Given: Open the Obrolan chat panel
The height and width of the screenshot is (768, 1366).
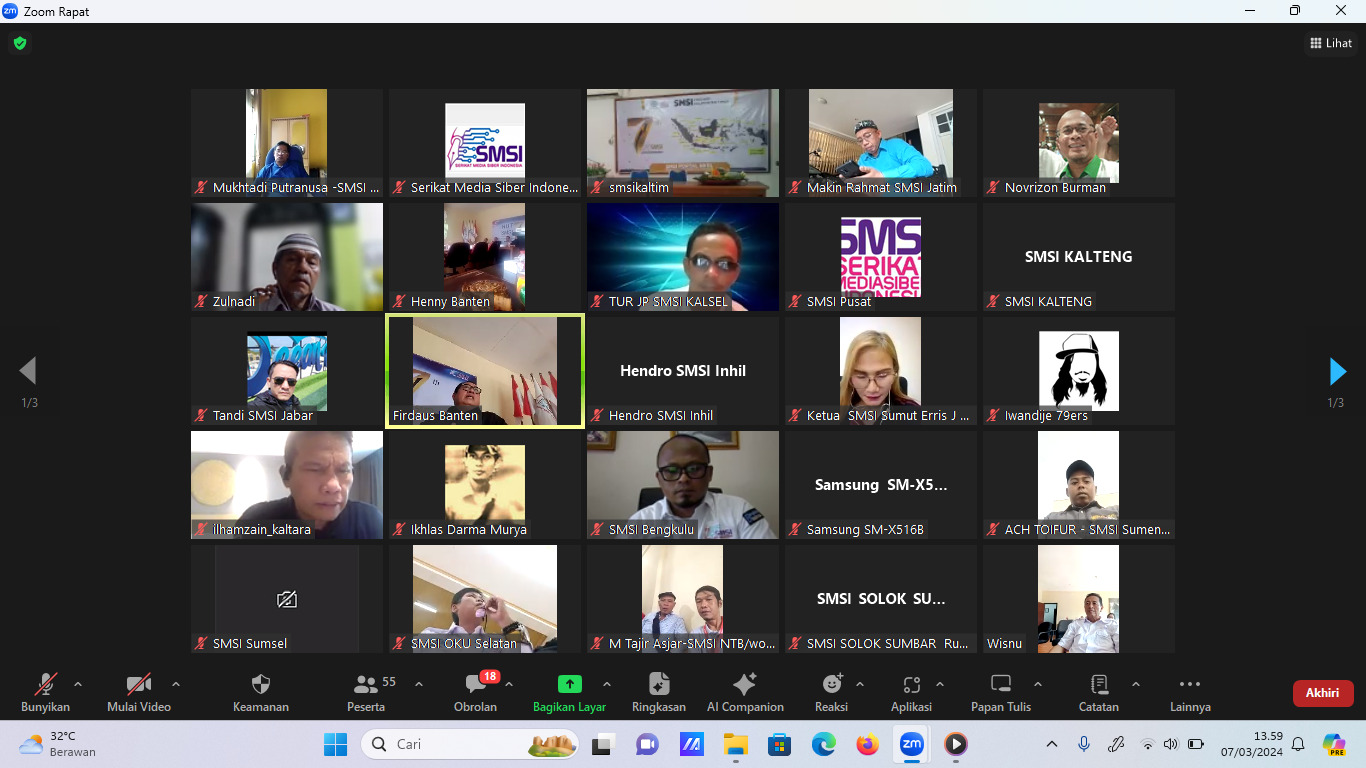Looking at the screenshot, I should click(x=476, y=684).
